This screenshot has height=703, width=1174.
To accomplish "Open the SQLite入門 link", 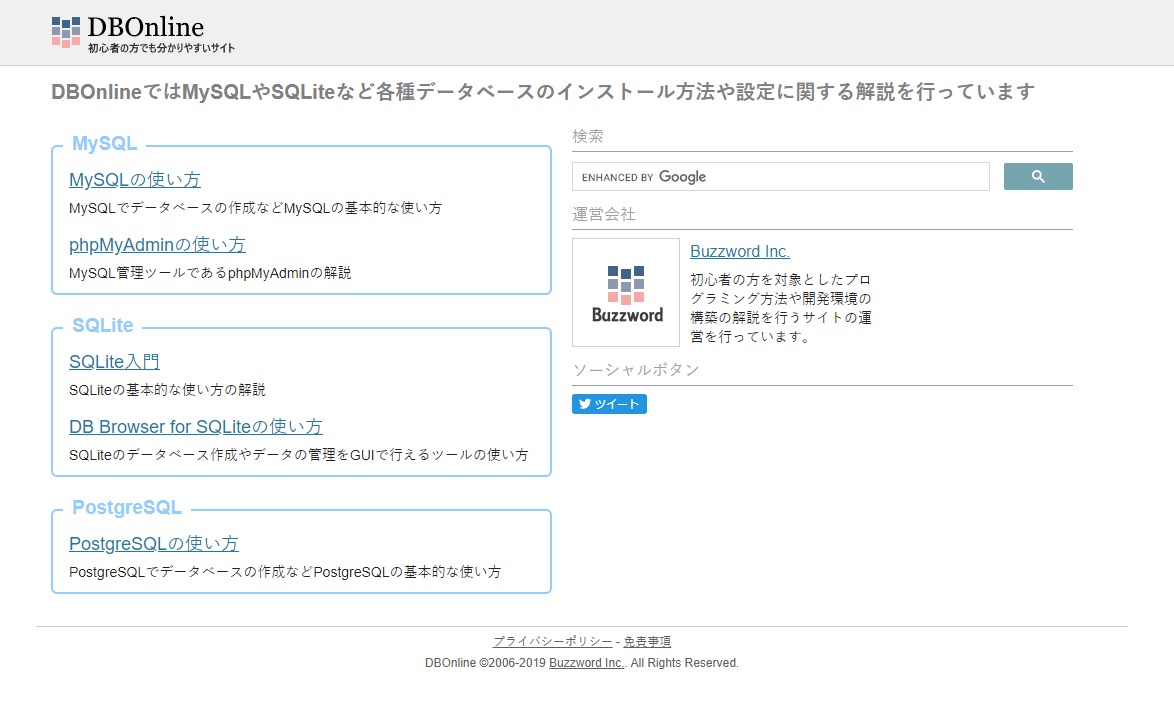I will [x=114, y=362].
